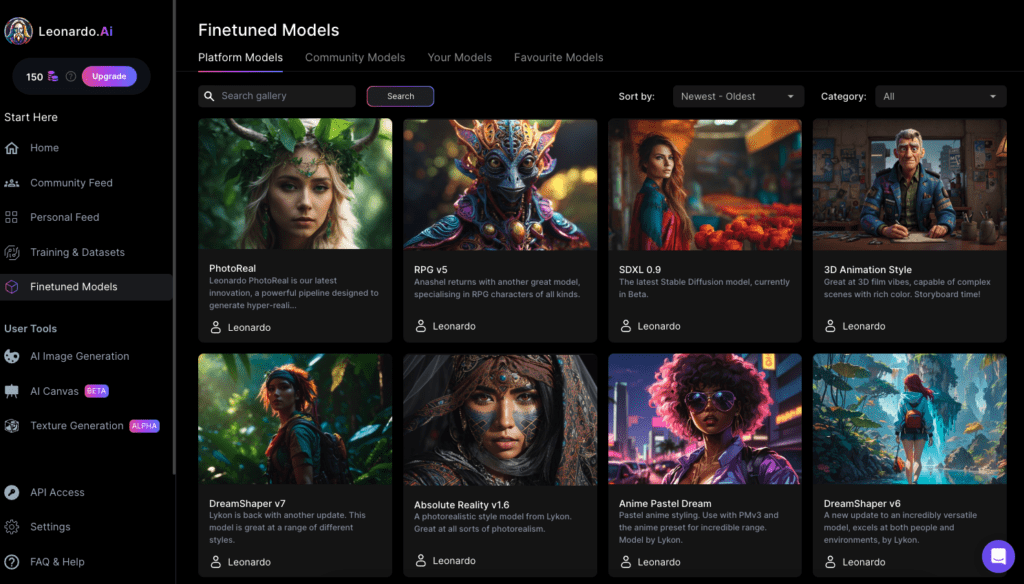The height and width of the screenshot is (584, 1024).
Task: Click the Upgrade button
Action: [x=109, y=76]
